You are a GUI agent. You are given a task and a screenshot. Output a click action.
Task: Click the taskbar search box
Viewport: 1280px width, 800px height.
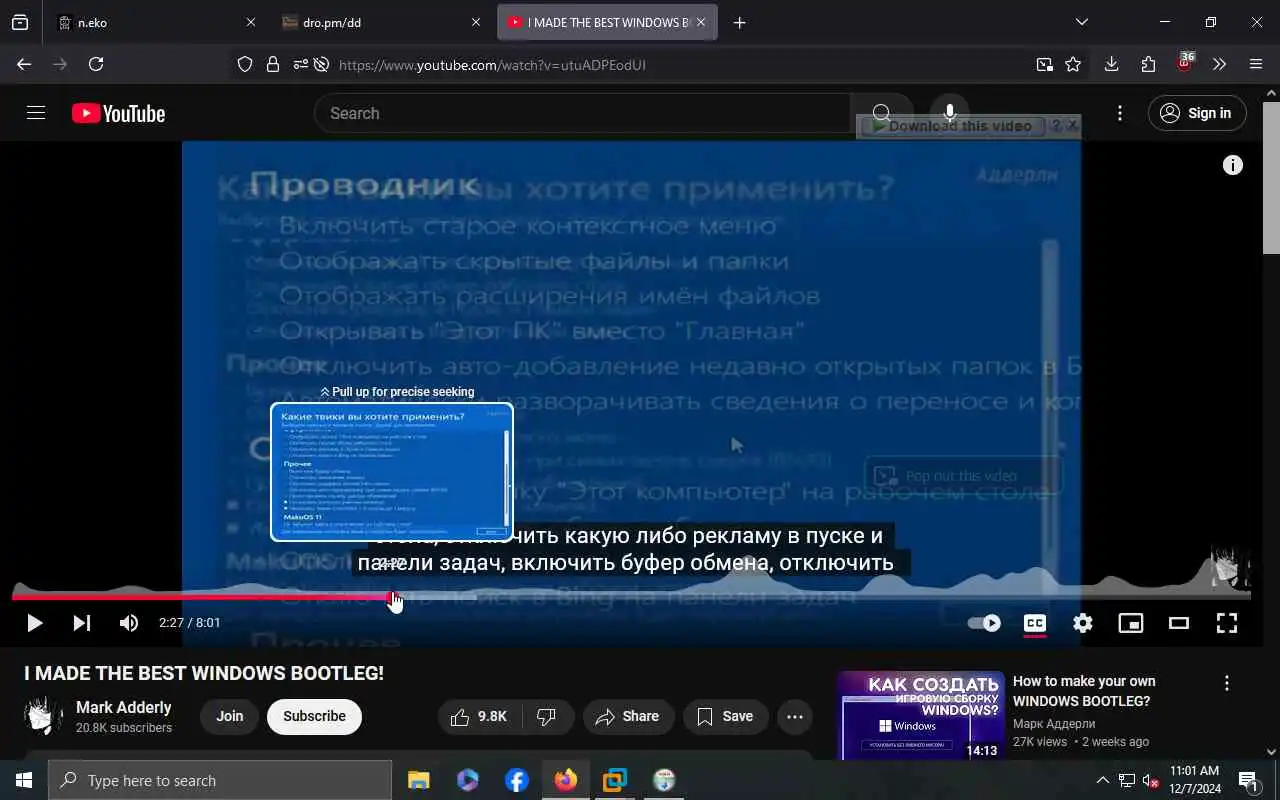(220, 780)
